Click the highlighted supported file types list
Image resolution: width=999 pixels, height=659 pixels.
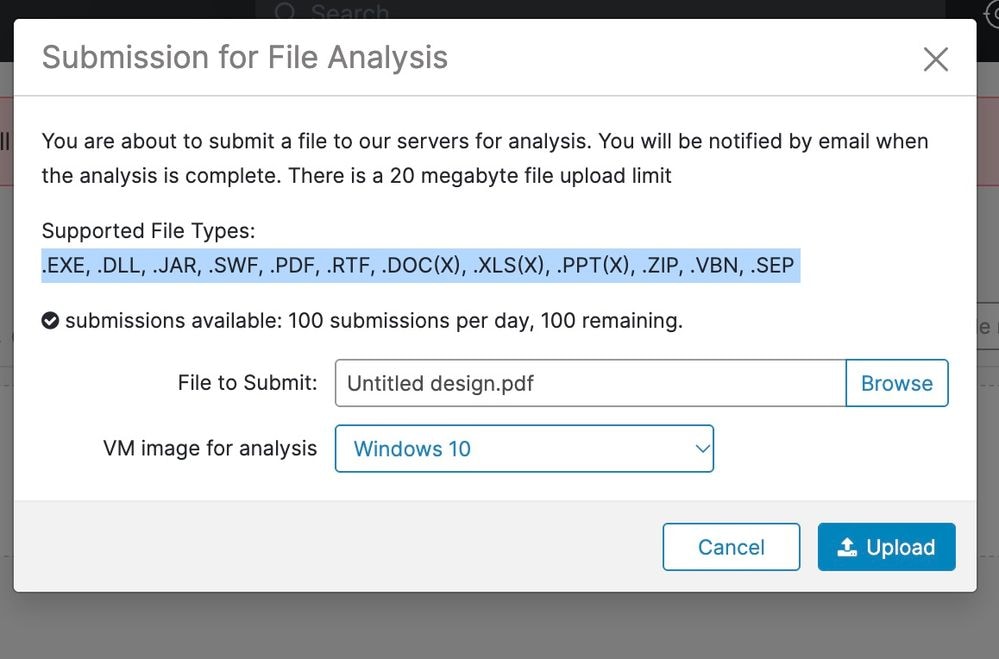click(x=420, y=265)
